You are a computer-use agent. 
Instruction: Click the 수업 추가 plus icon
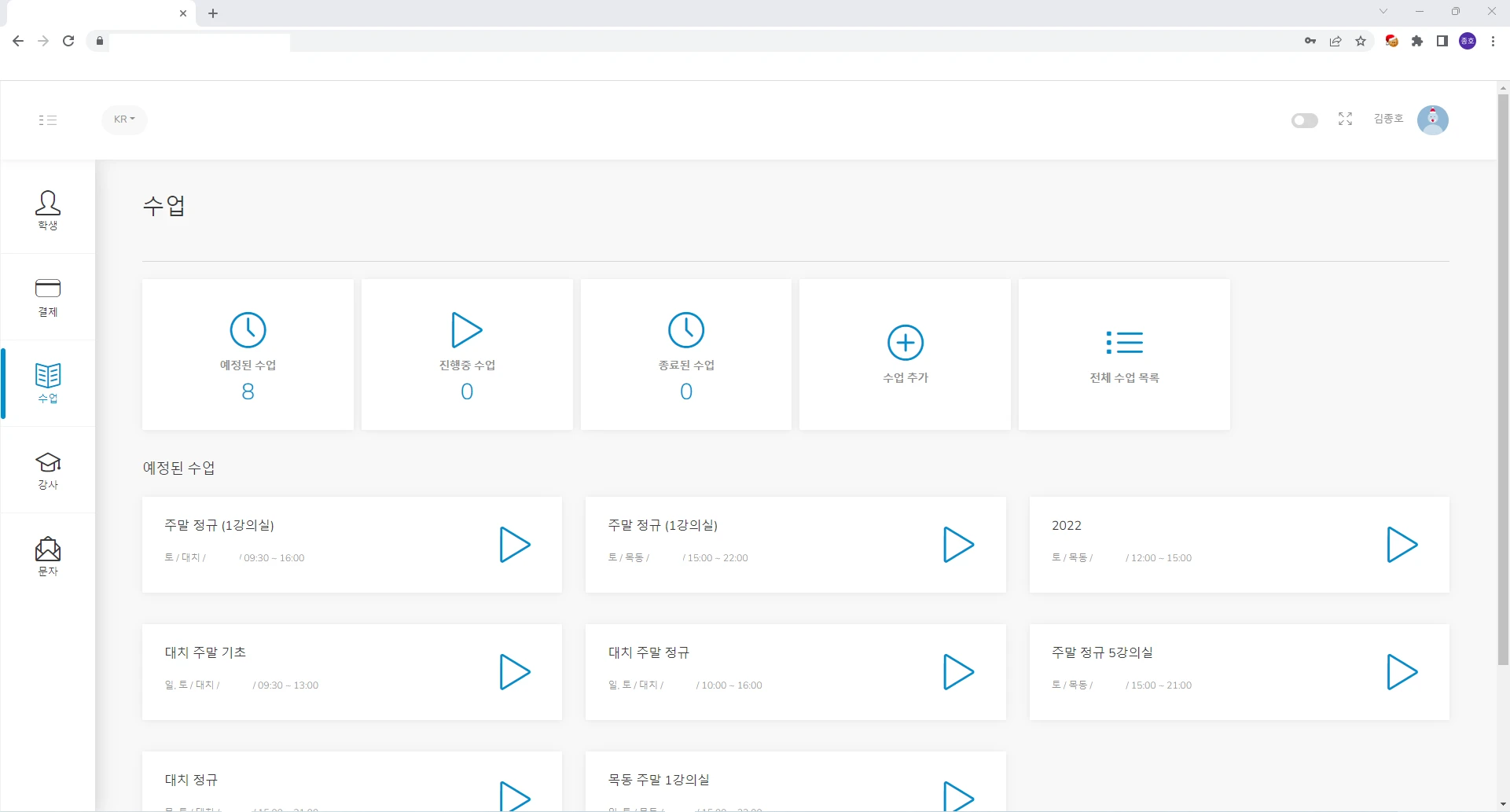(905, 343)
